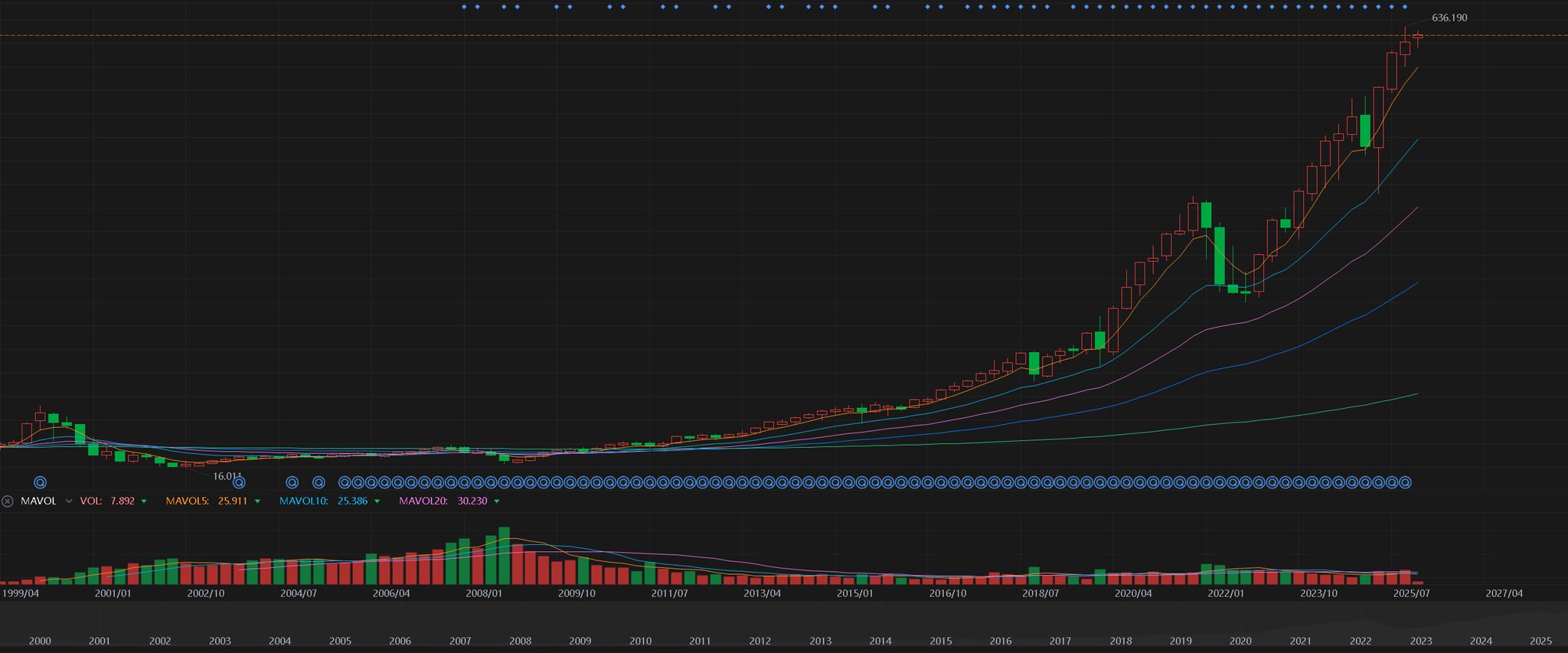
Task: Click the 2016/10 date axis label
Action: 948,593
